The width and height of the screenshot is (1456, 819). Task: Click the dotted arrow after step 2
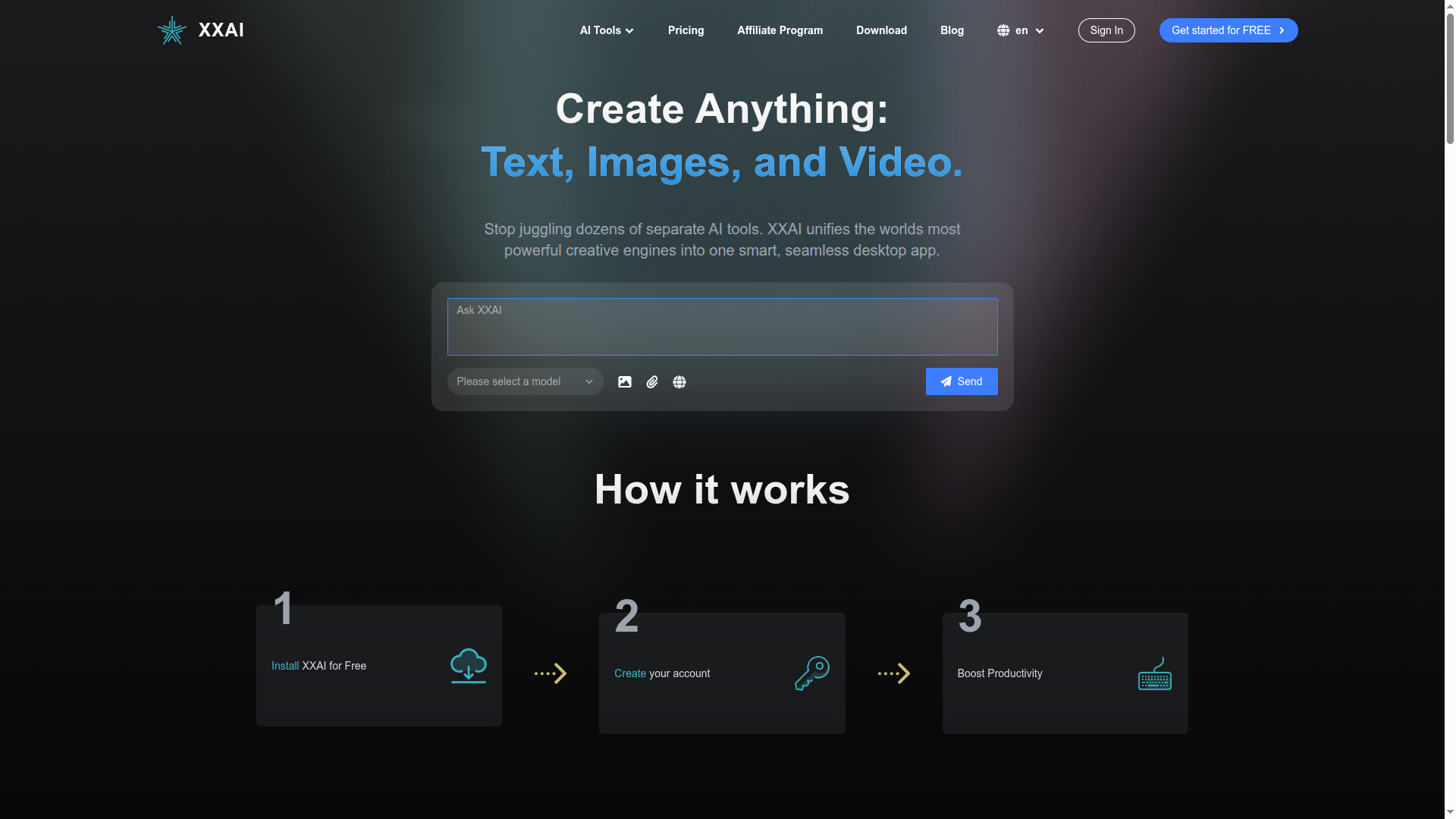click(x=894, y=673)
